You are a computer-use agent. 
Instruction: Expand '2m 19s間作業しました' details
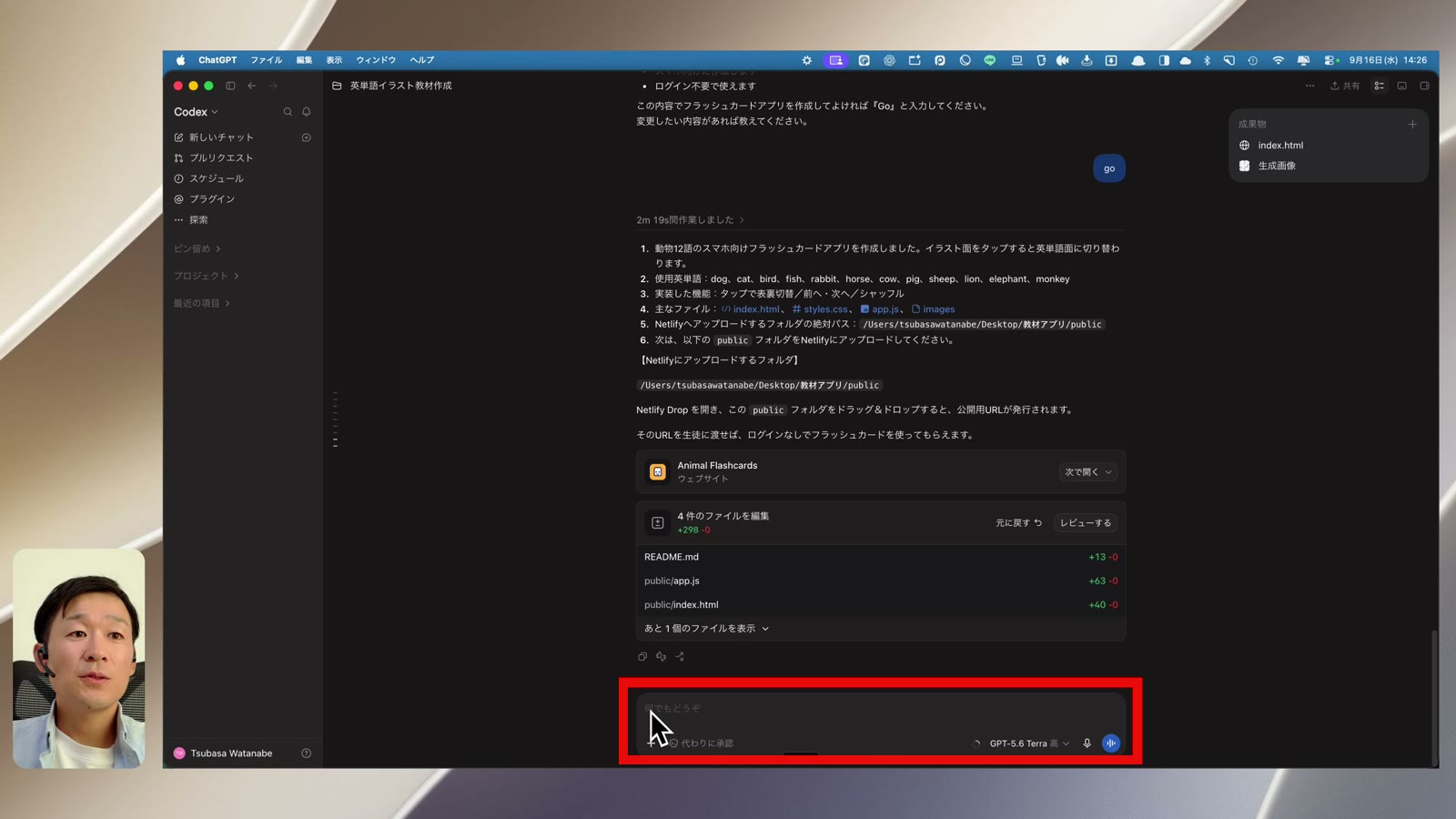691,219
